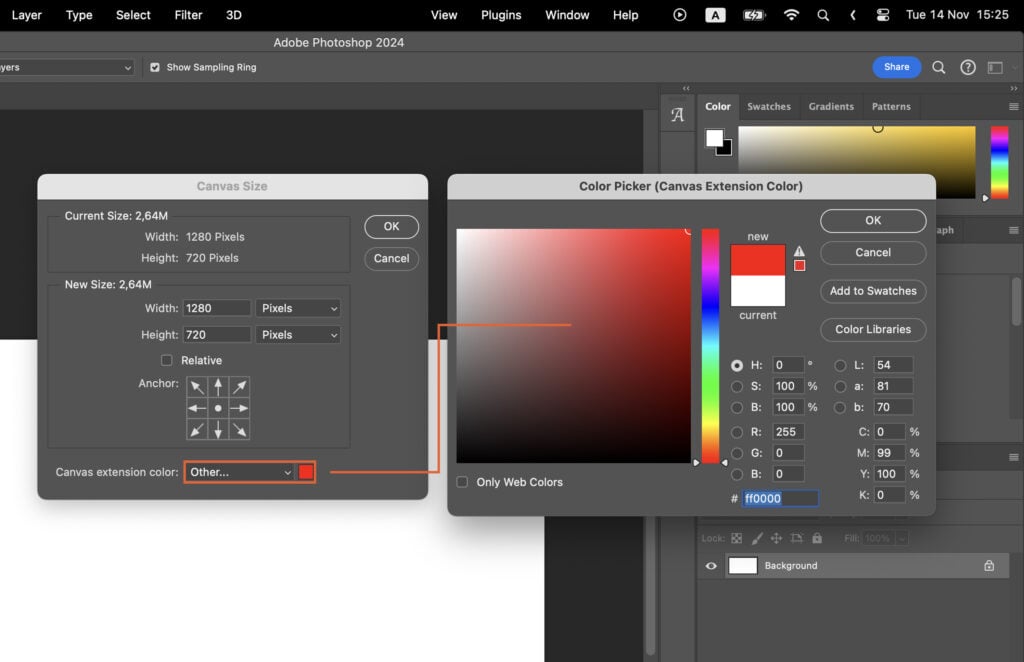Screen dimensions: 1024x662
Task: Select the lock all padlock icon
Action: point(818,538)
